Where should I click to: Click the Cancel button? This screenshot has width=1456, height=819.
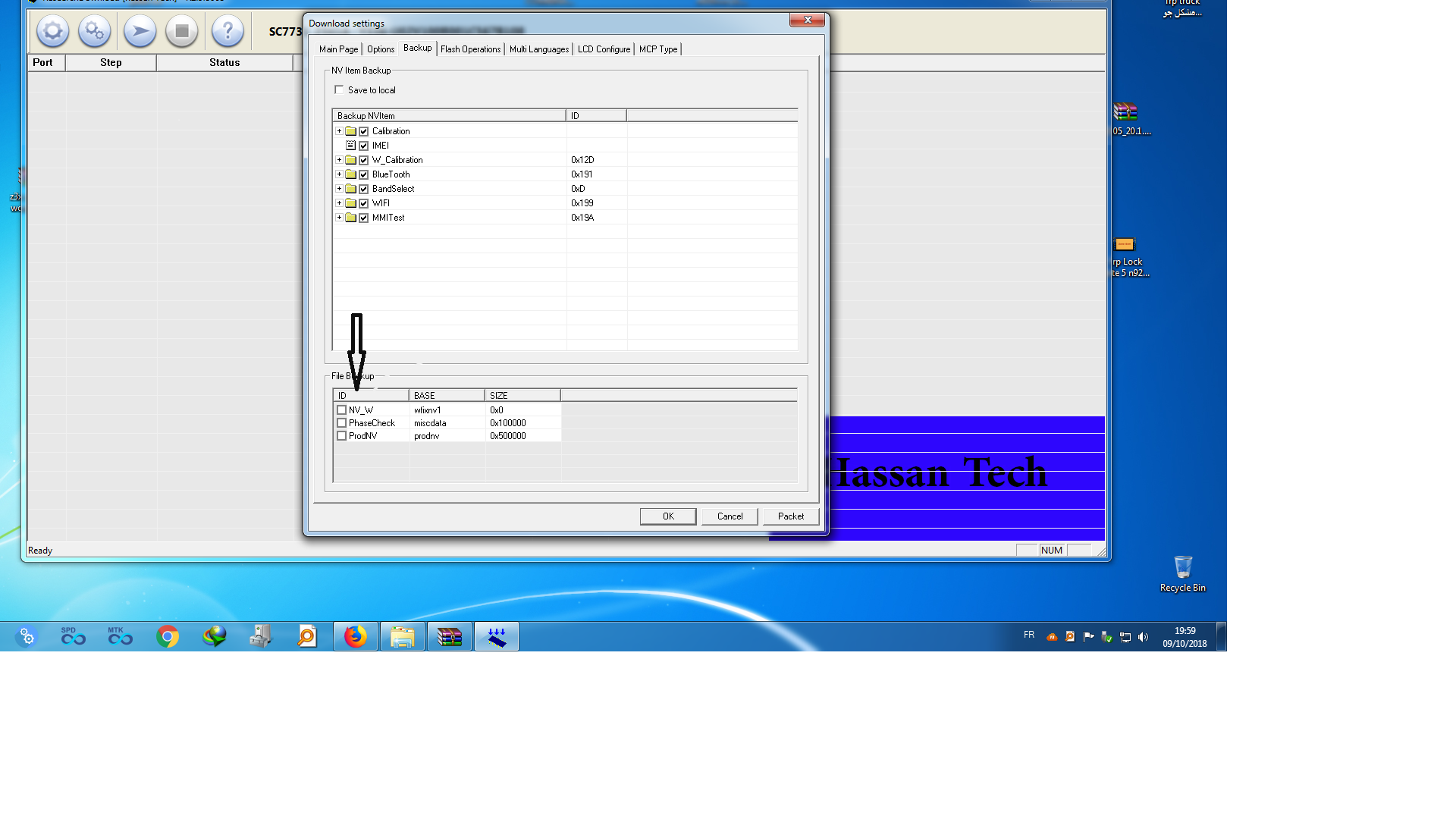(x=730, y=516)
